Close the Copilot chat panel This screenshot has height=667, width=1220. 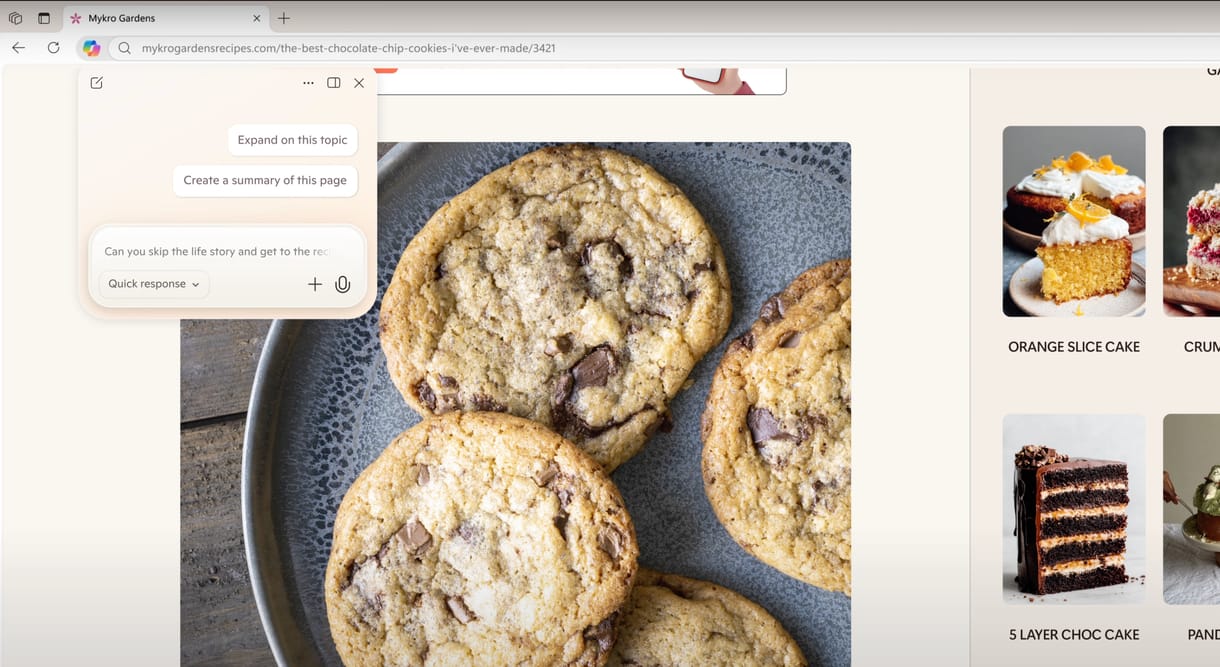click(359, 83)
